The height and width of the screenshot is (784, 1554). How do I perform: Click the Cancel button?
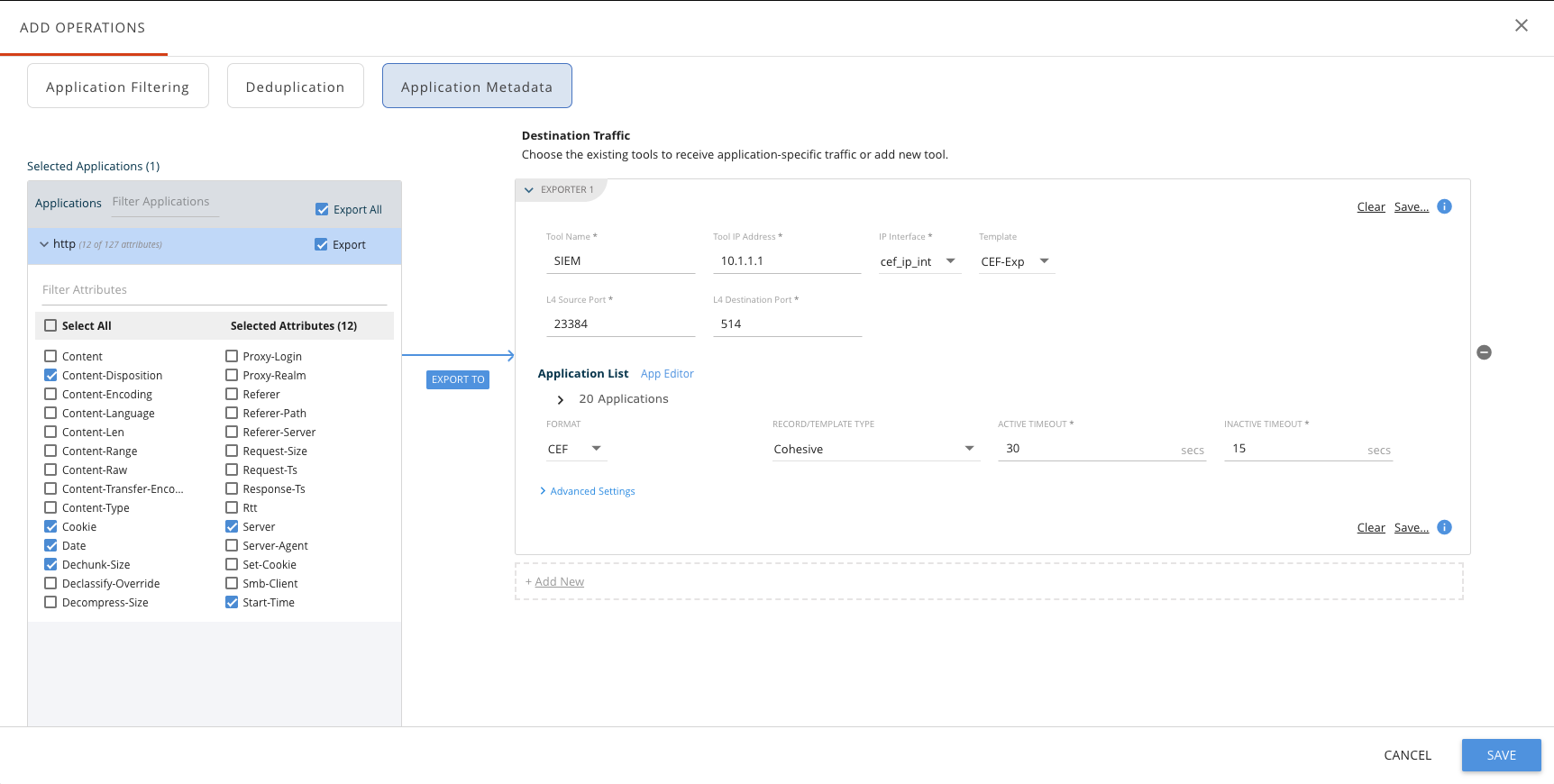click(x=1407, y=755)
